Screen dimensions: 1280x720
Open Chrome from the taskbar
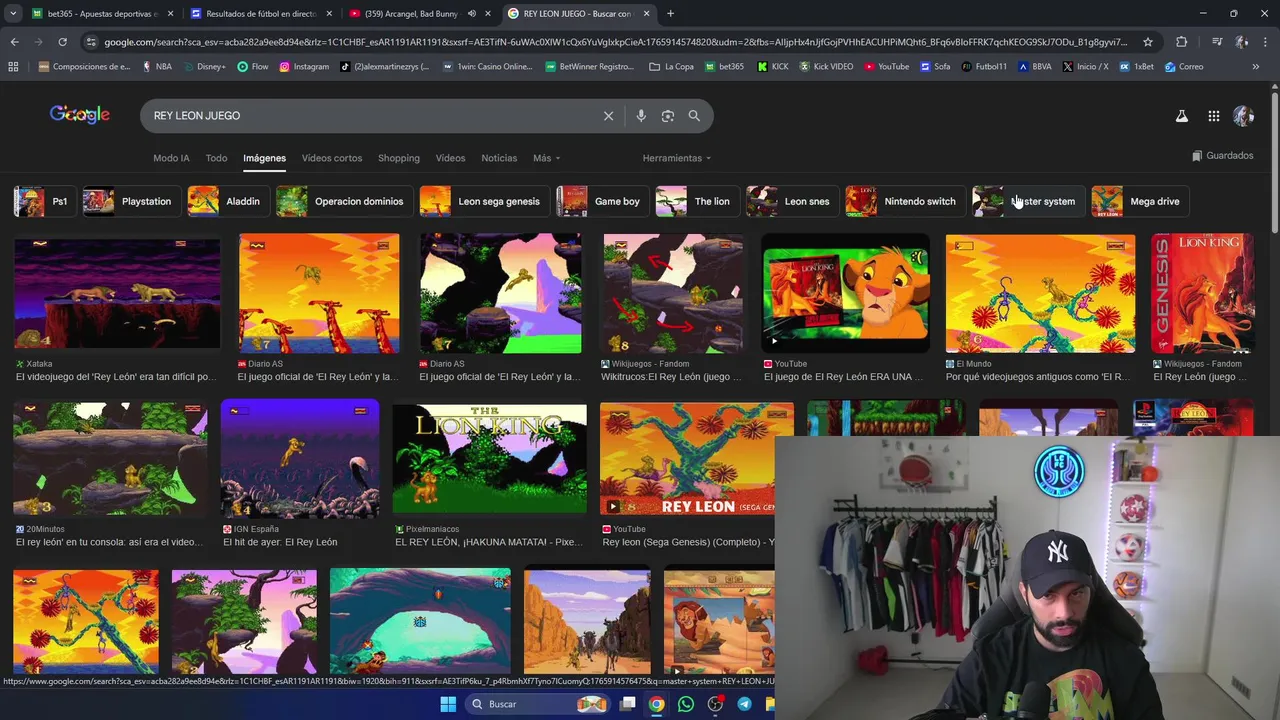[x=656, y=704]
